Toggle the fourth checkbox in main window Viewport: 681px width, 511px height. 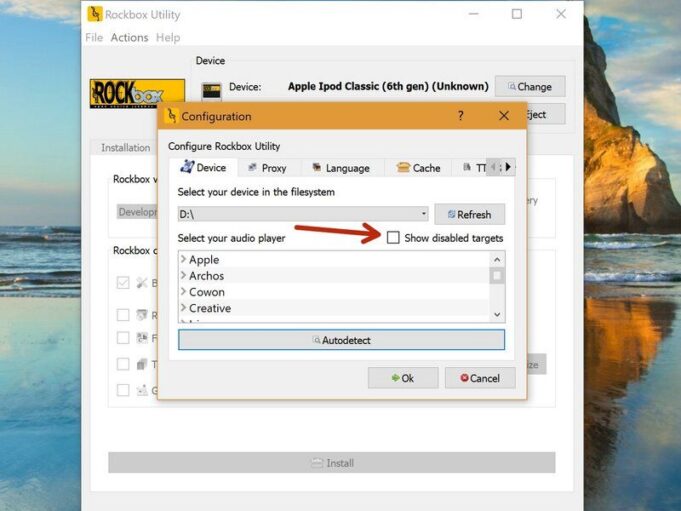coord(123,364)
